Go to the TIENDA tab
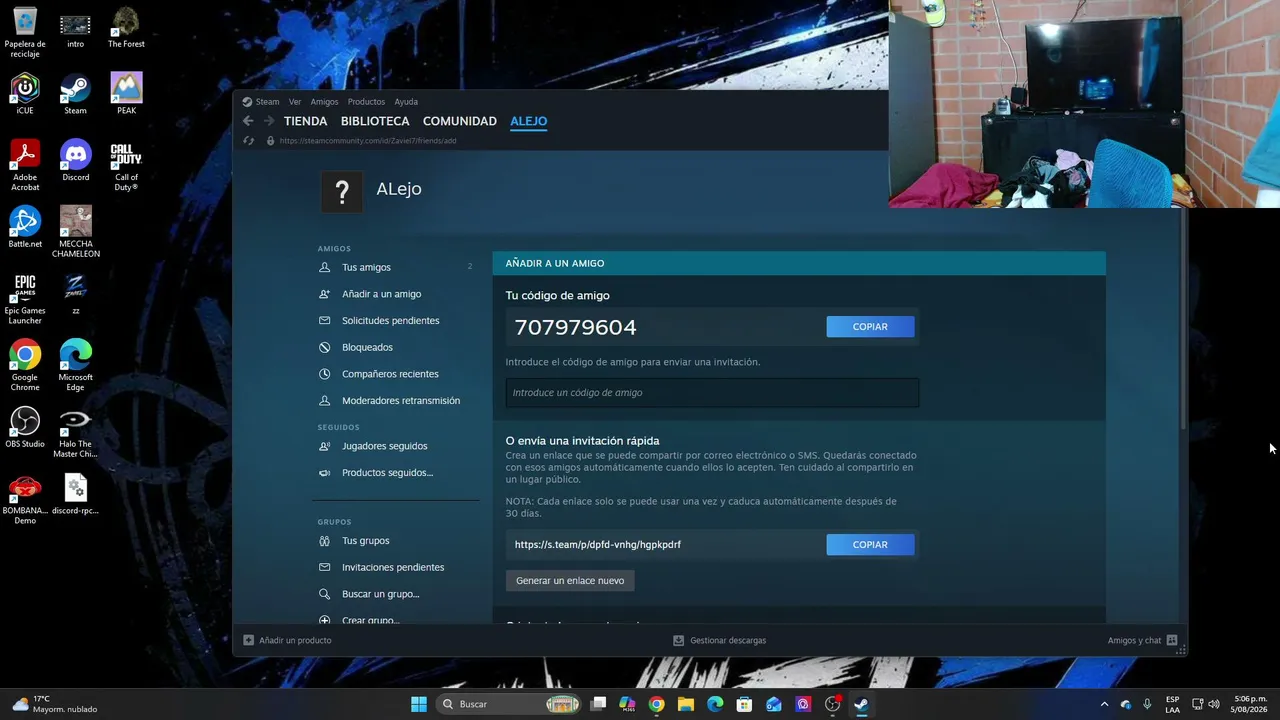 [x=306, y=121]
